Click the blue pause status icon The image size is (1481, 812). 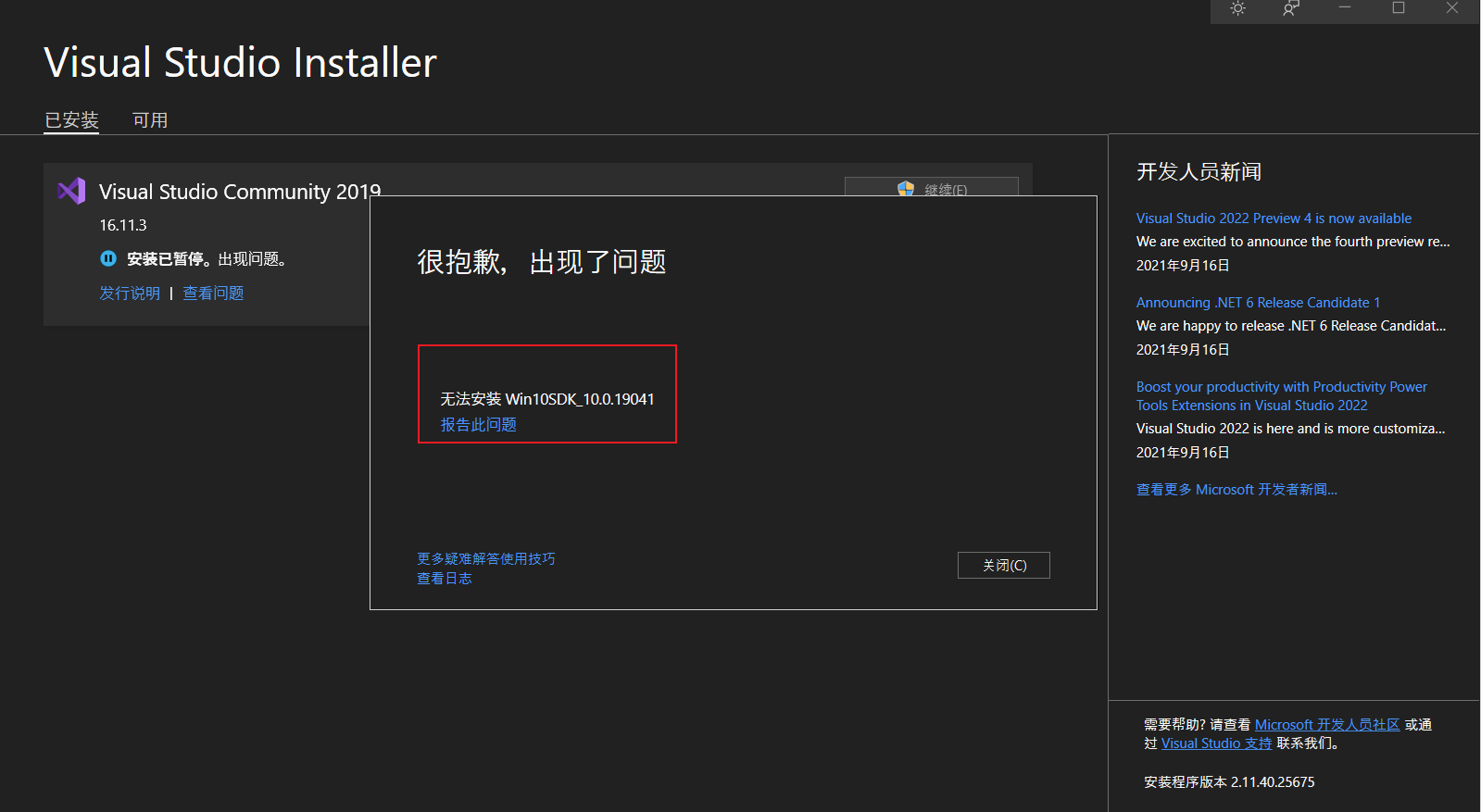tap(108, 258)
